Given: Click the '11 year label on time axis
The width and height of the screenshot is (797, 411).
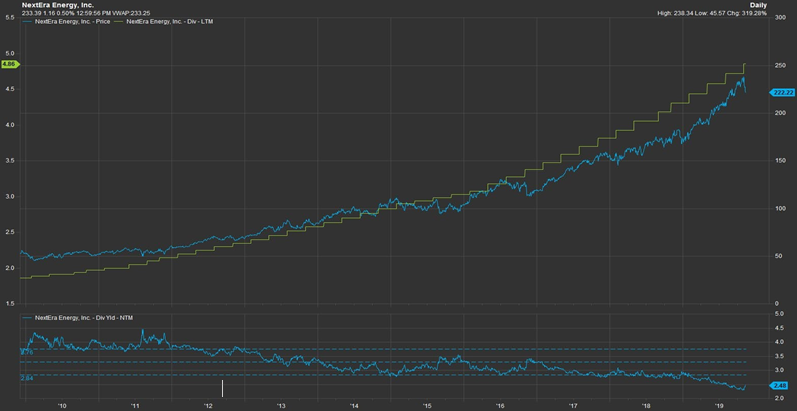Looking at the screenshot, I should tap(135, 406).
